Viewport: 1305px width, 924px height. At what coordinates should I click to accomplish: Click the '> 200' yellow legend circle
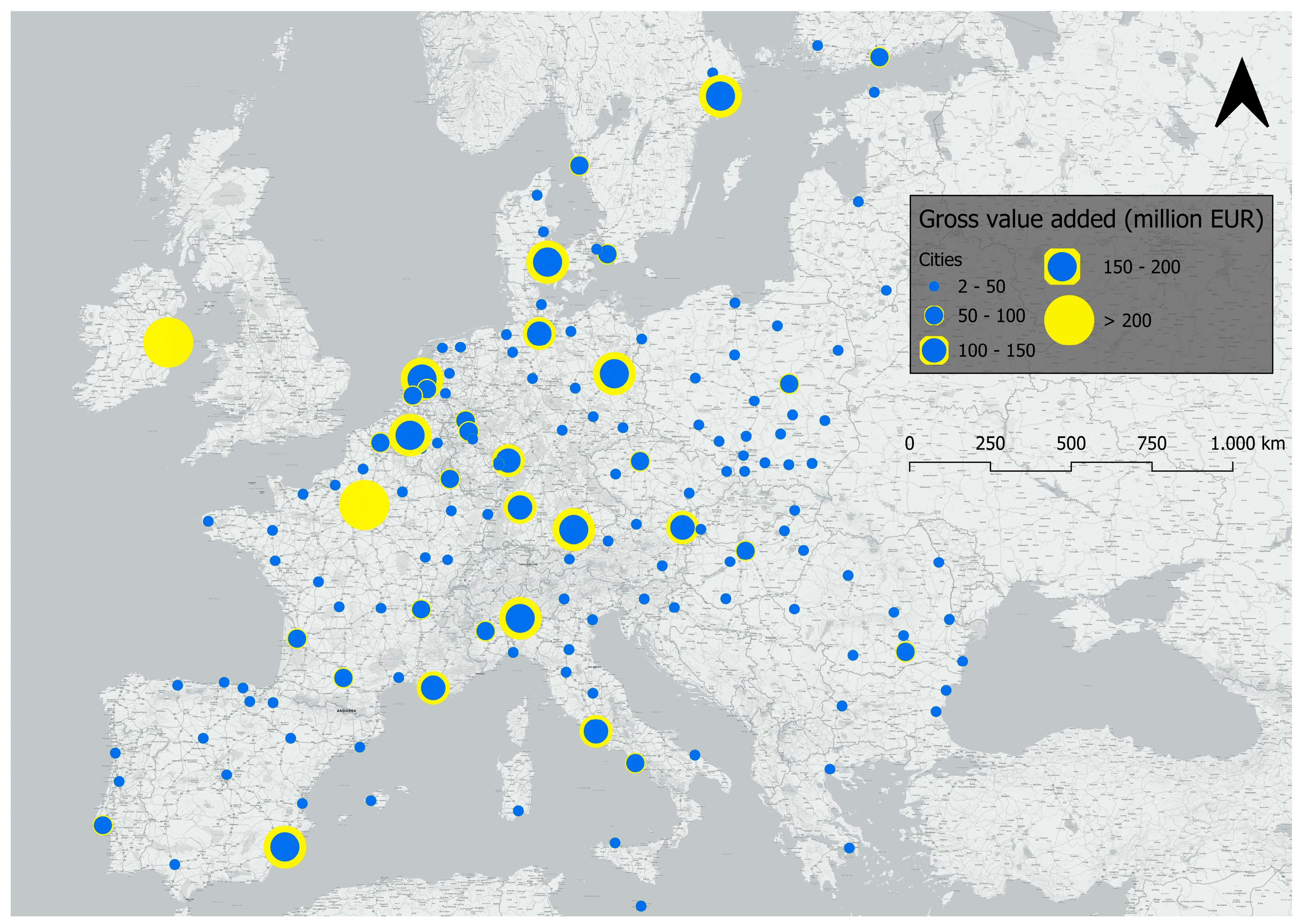point(1069,320)
